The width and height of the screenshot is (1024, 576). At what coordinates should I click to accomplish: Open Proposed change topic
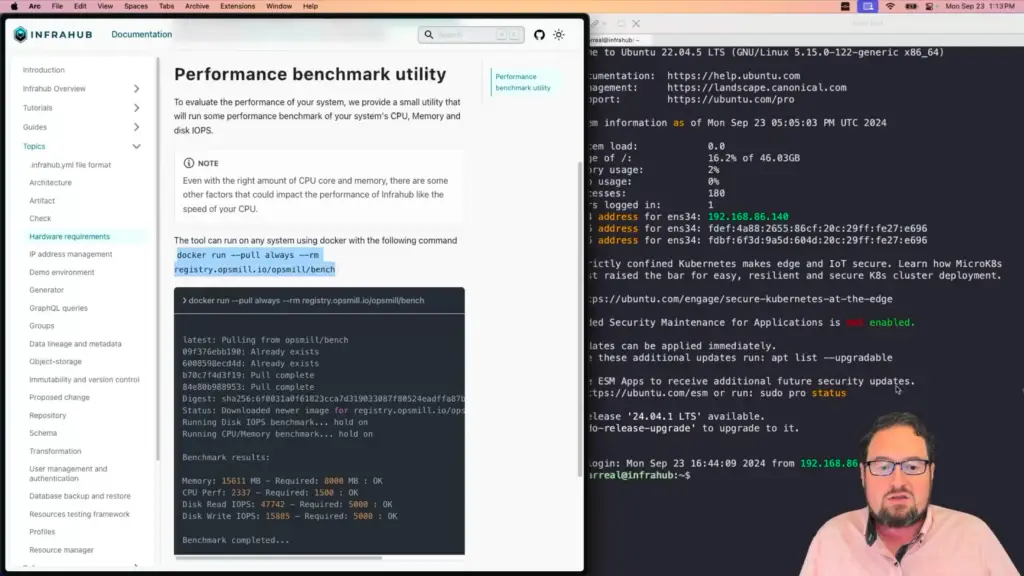point(59,397)
